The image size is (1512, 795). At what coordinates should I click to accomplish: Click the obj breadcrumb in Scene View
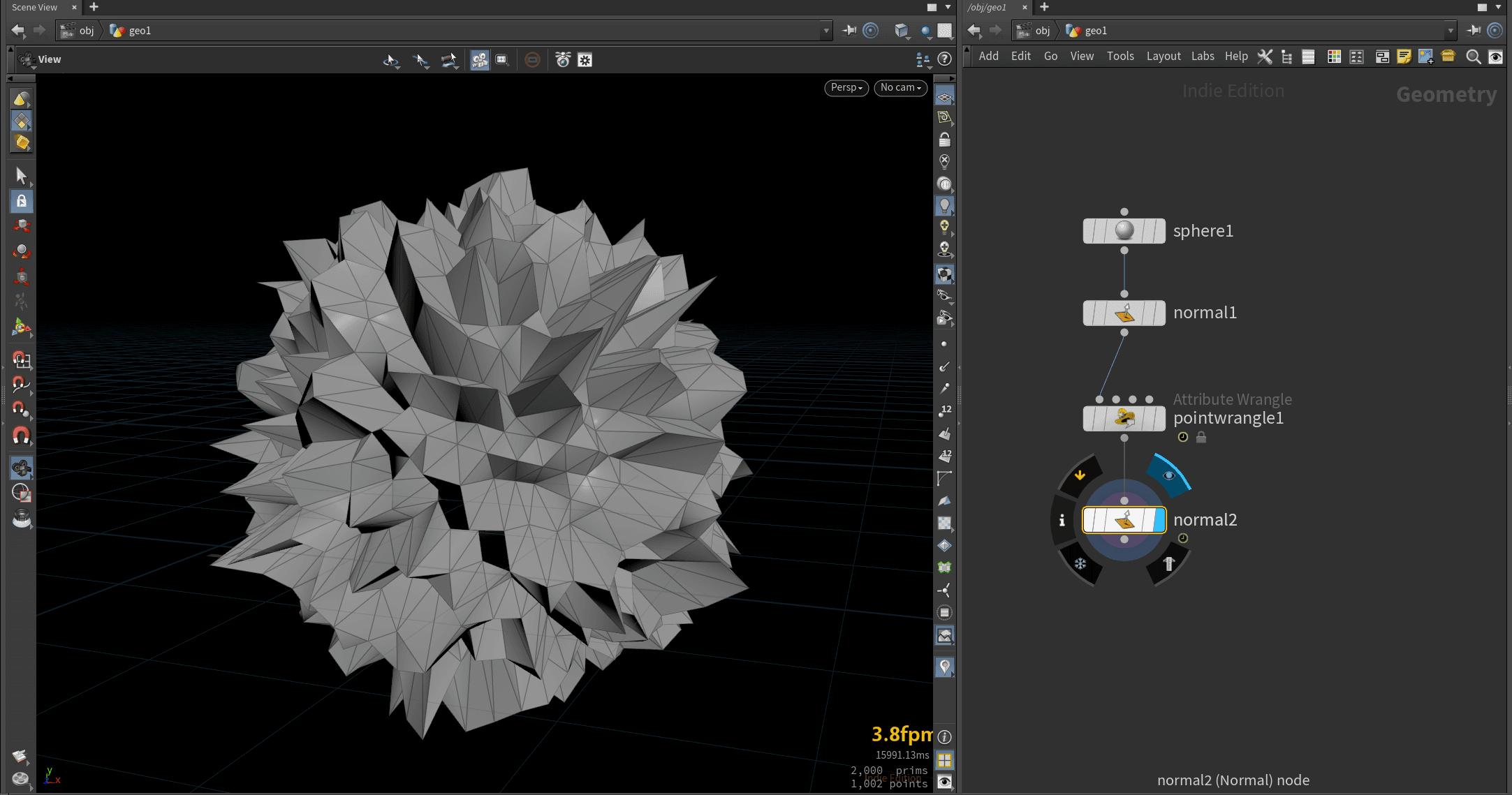pyautogui.click(x=86, y=31)
